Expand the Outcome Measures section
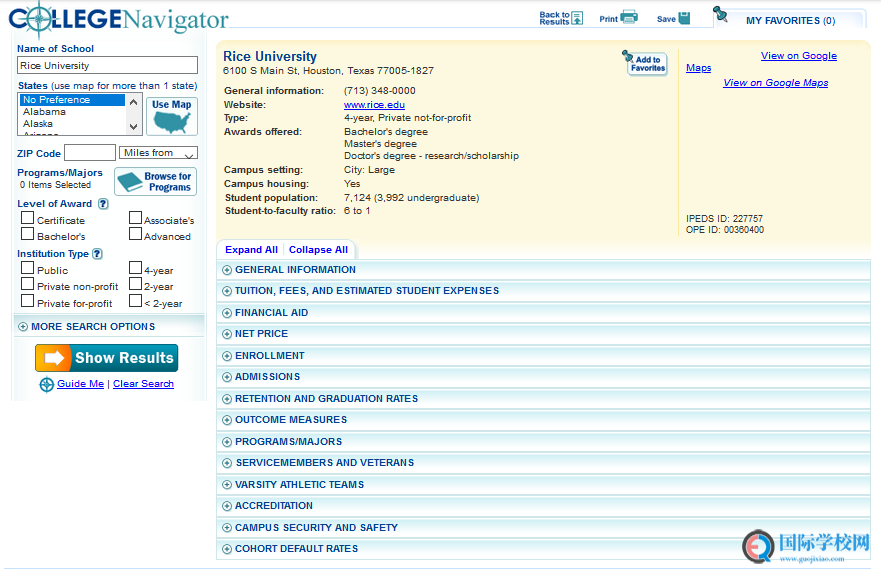This screenshot has width=881, height=571. [543, 420]
